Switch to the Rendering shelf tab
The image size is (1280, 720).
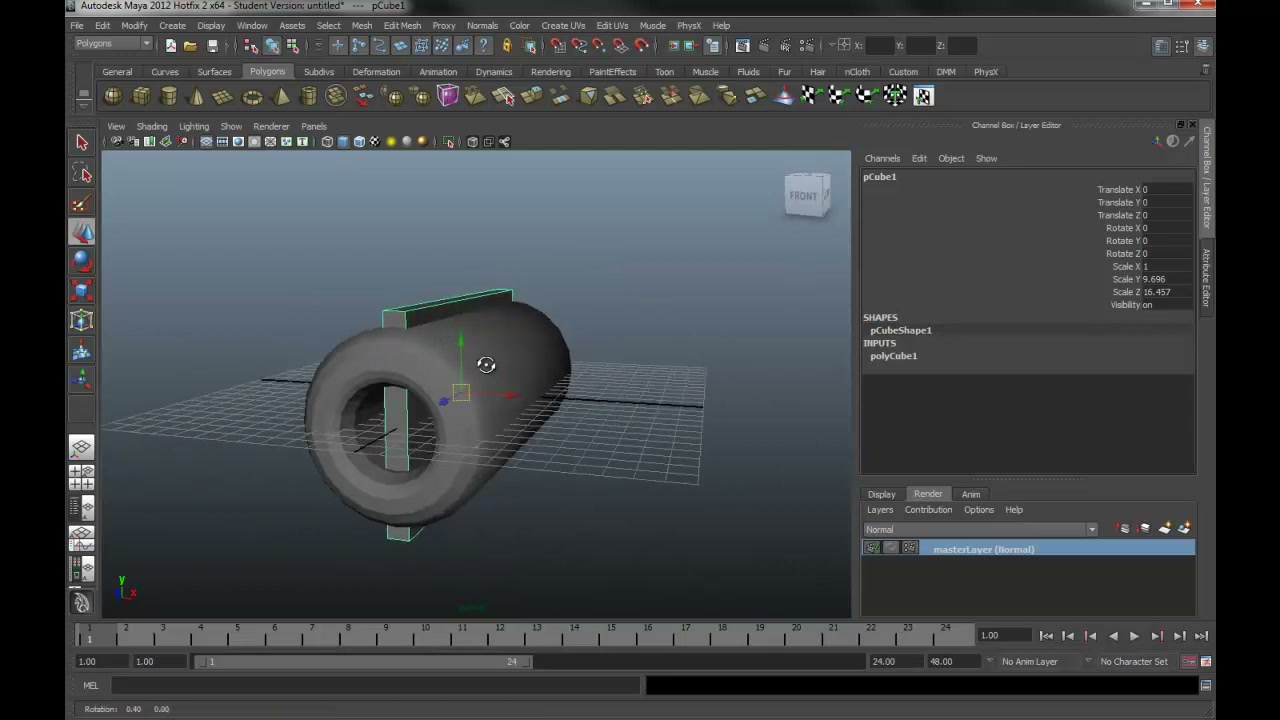pos(551,72)
